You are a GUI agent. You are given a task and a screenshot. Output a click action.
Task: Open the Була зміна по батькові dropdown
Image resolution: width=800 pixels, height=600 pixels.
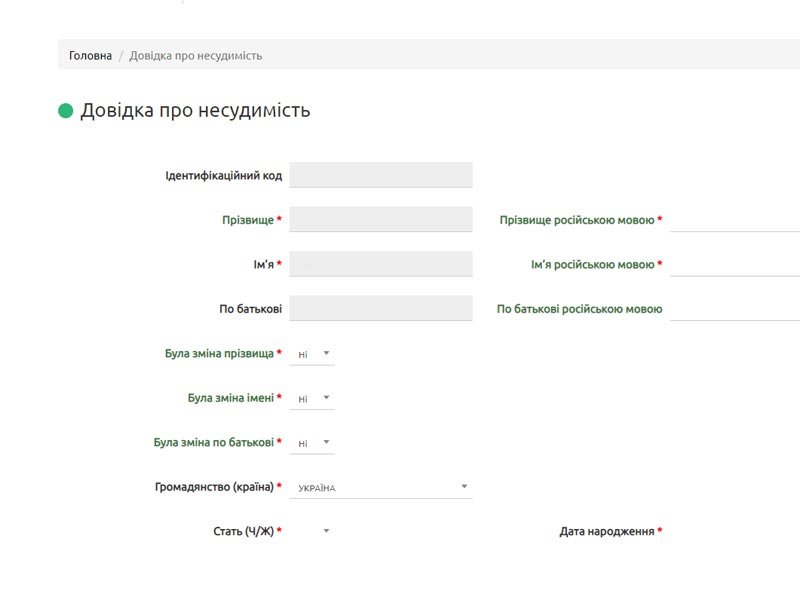point(312,442)
